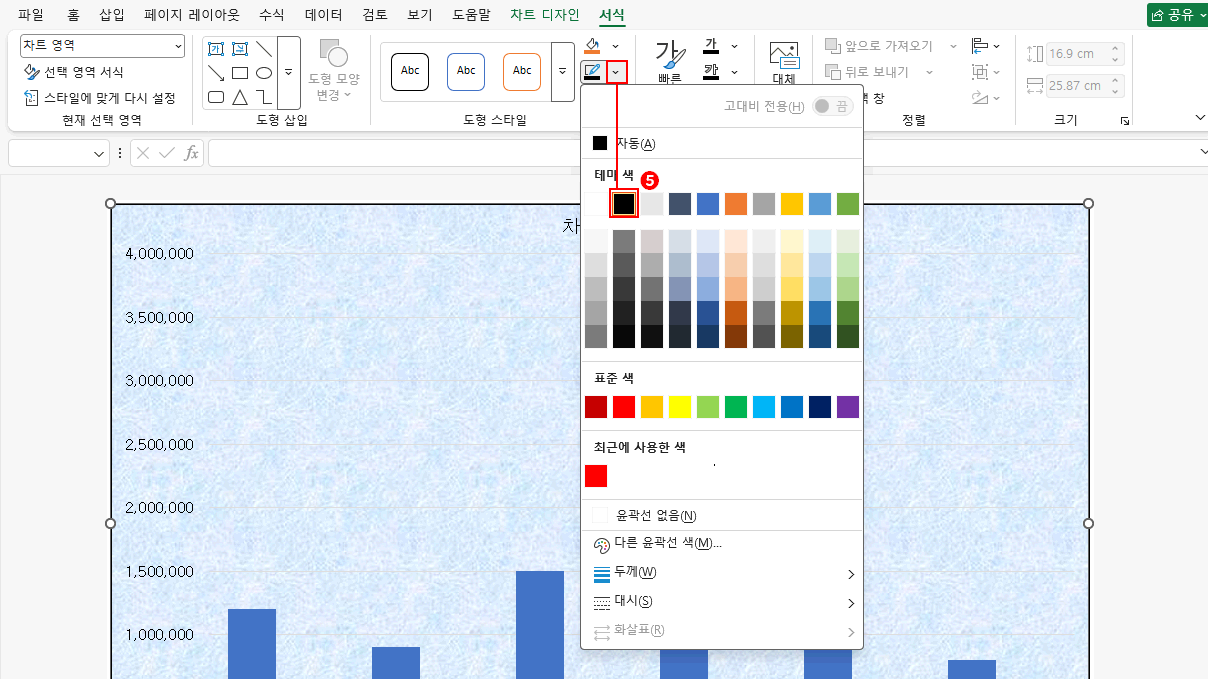Select the triangle shape
The width and height of the screenshot is (1208, 679).
click(240, 97)
